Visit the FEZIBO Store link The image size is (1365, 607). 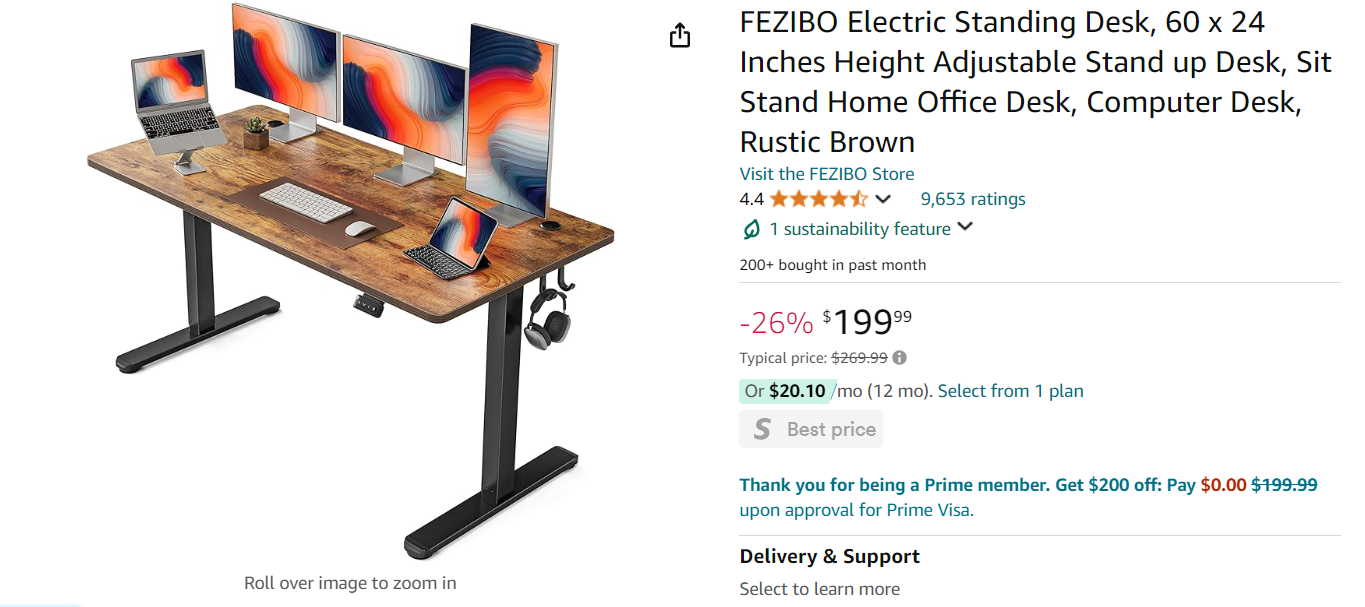pyautogui.click(x=826, y=174)
